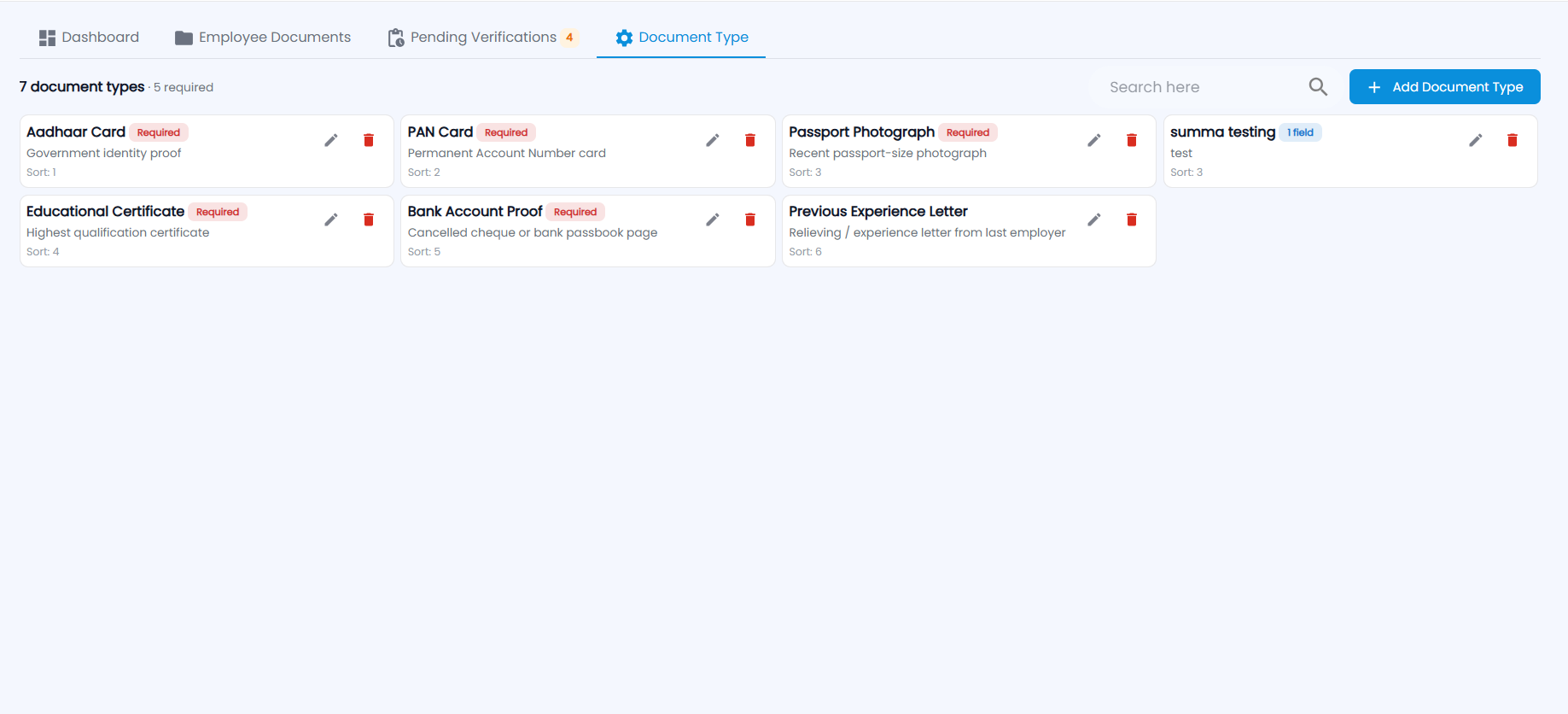
Task: Click the '5 required' summary text
Action: click(x=184, y=87)
